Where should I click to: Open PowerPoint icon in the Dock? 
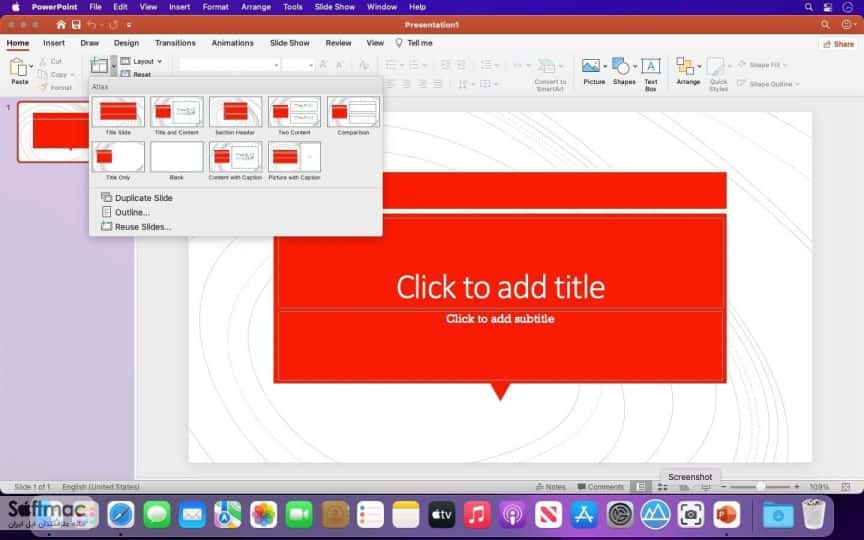(x=726, y=515)
